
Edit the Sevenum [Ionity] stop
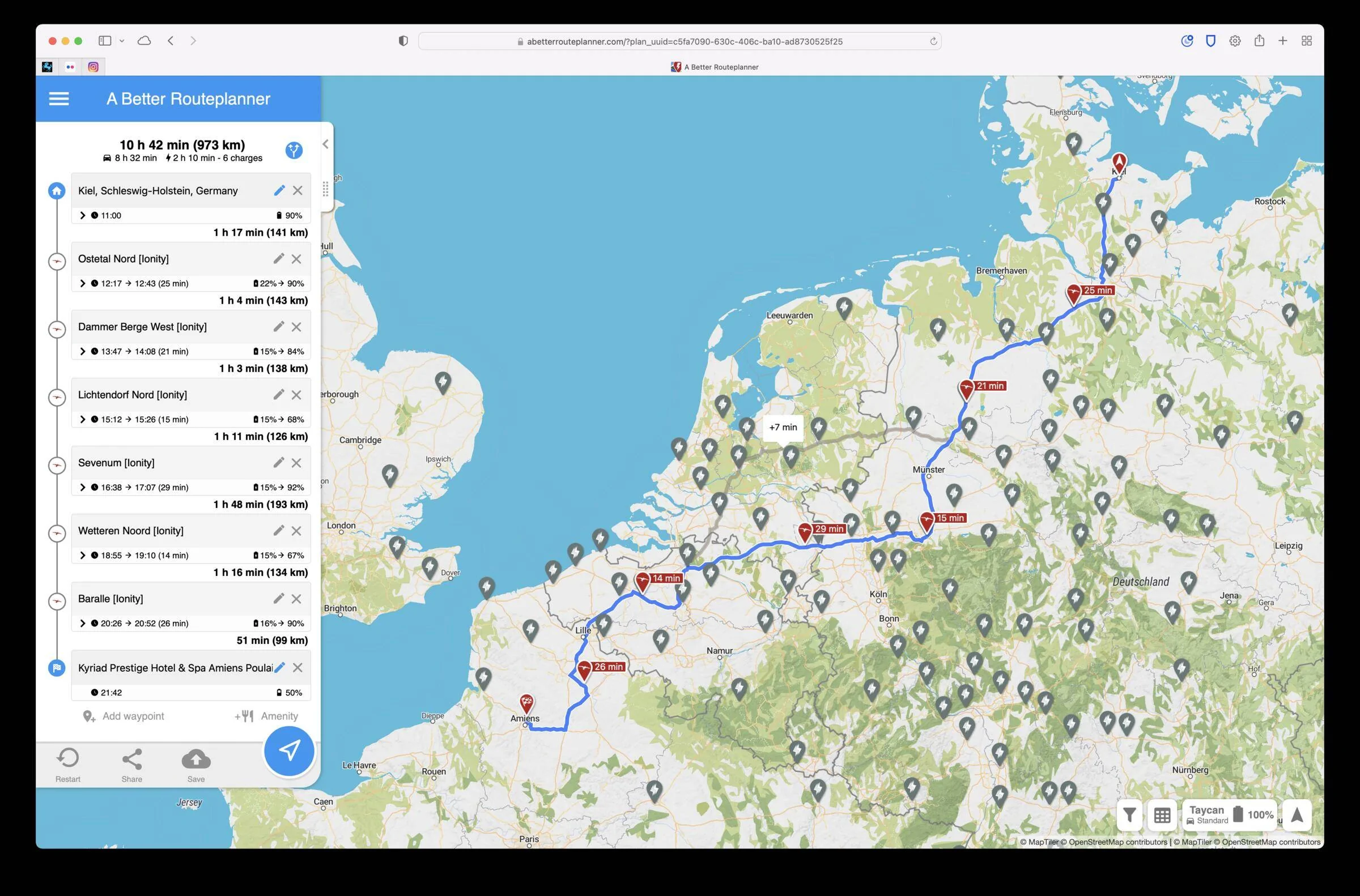[x=278, y=463]
